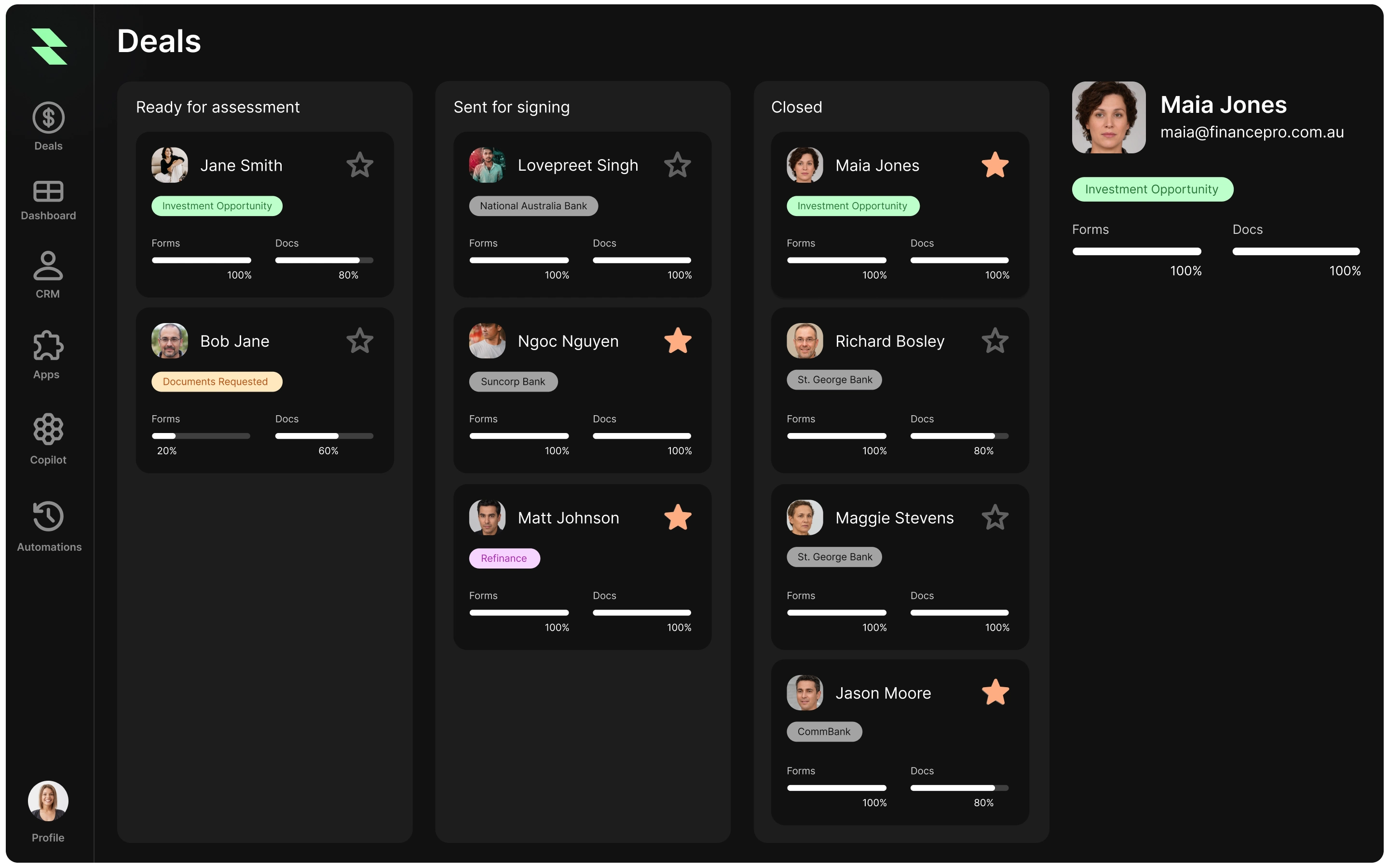
Task: Click the Profile label
Action: click(48, 838)
